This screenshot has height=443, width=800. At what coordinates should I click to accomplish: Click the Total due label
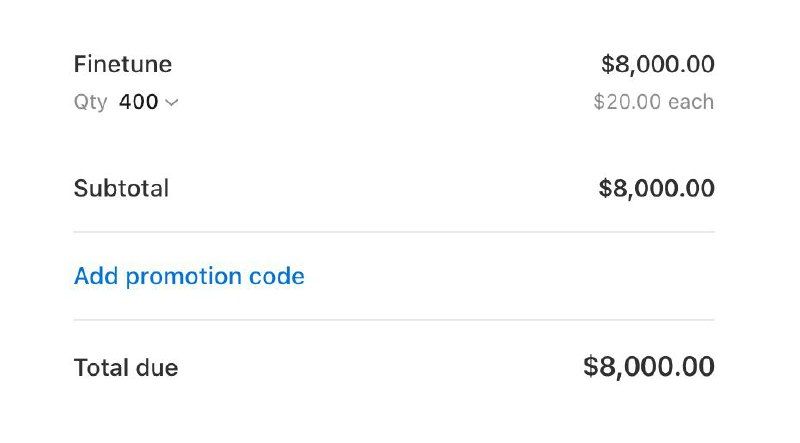click(126, 368)
